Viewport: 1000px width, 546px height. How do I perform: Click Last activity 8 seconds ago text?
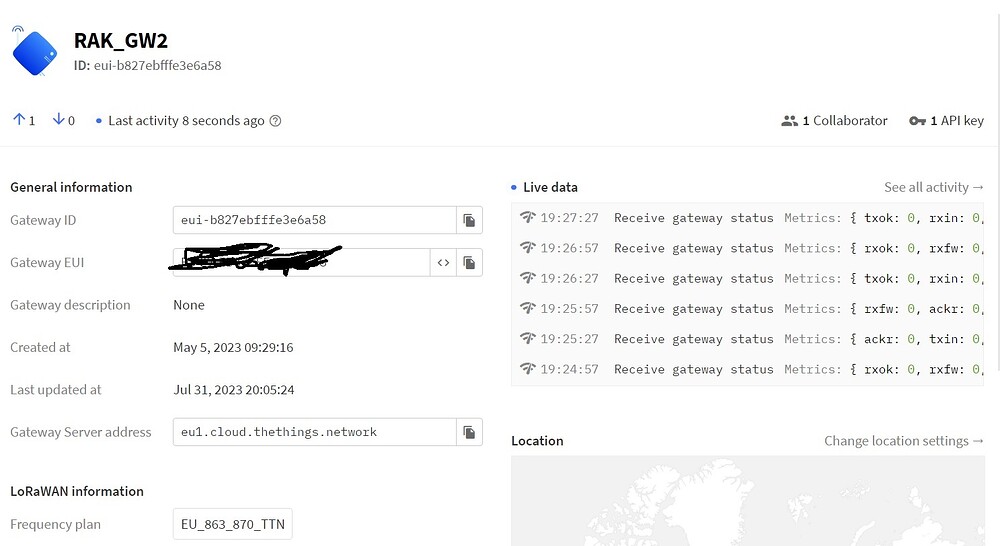186,121
